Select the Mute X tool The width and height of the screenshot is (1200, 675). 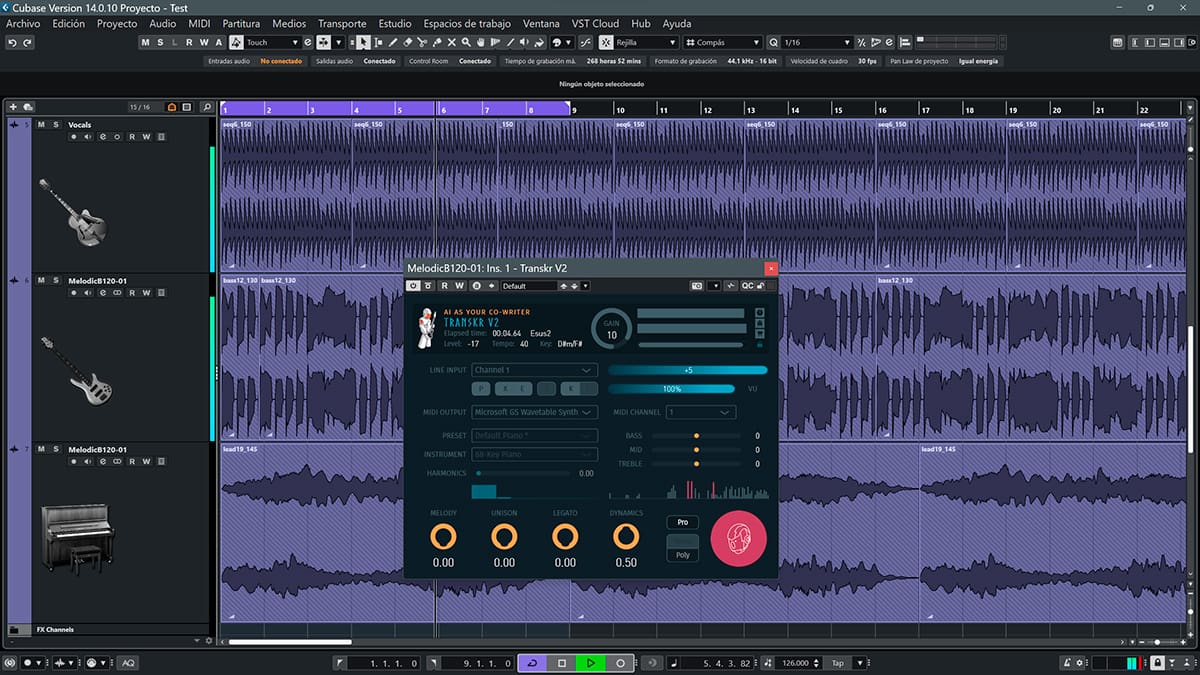click(452, 42)
